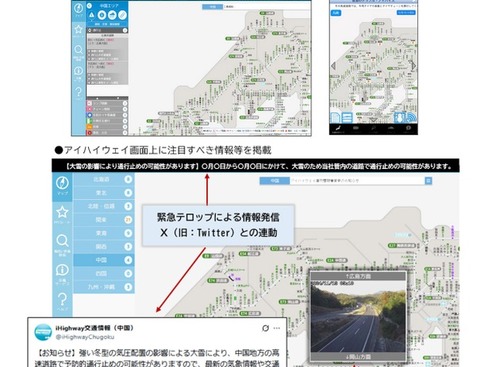Click highway camera image in popup
Viewport: 500px width, 367px height.
pos(358,317)
